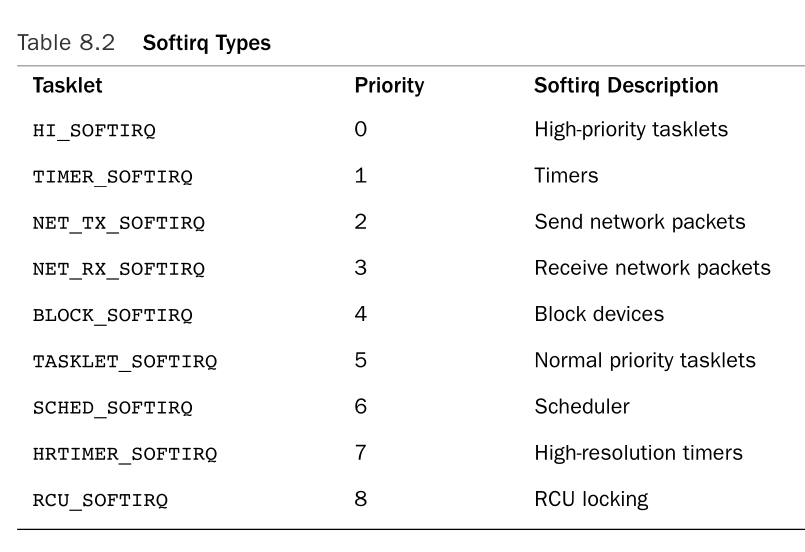The width and height of the screenshot is (805, 552).
Task: Click the Block devices description
Action: [599, 314]
